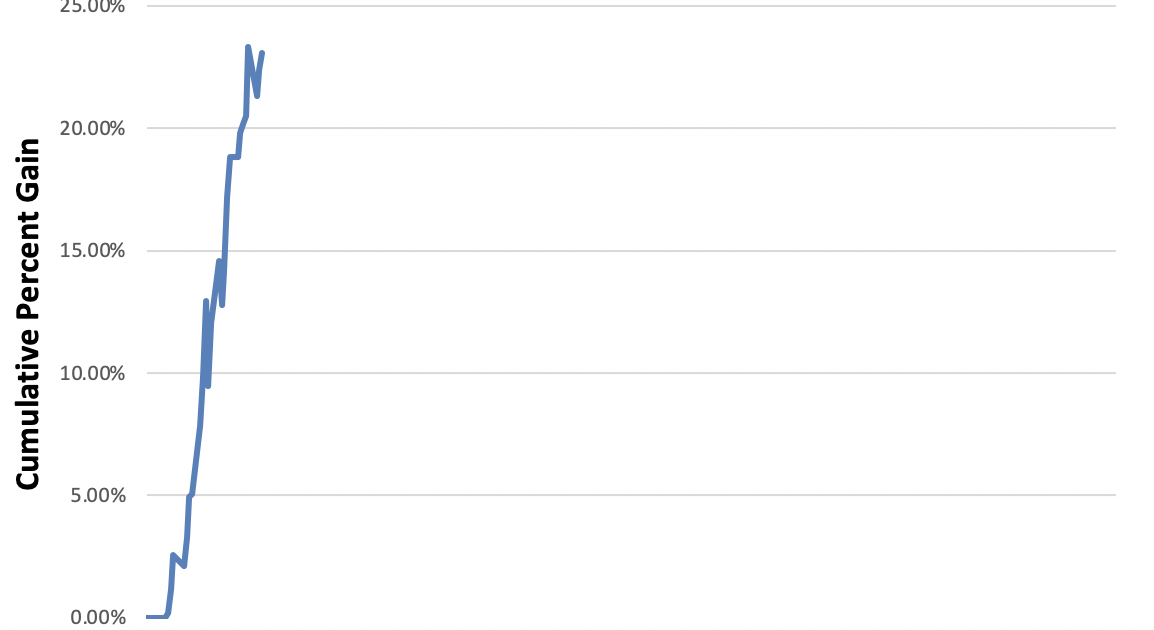Select the 20.00% axis label
Viewport: 1154px width, 630px height.
pos(94,128)
